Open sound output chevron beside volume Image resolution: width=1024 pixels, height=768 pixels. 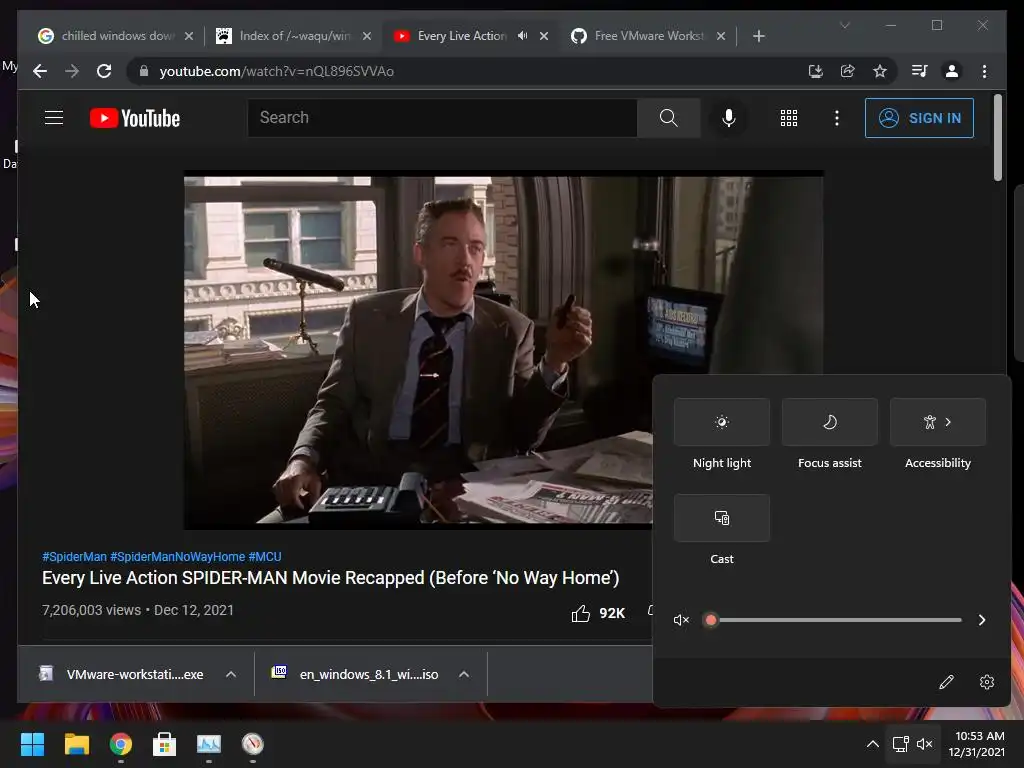[x=982, y=620]
